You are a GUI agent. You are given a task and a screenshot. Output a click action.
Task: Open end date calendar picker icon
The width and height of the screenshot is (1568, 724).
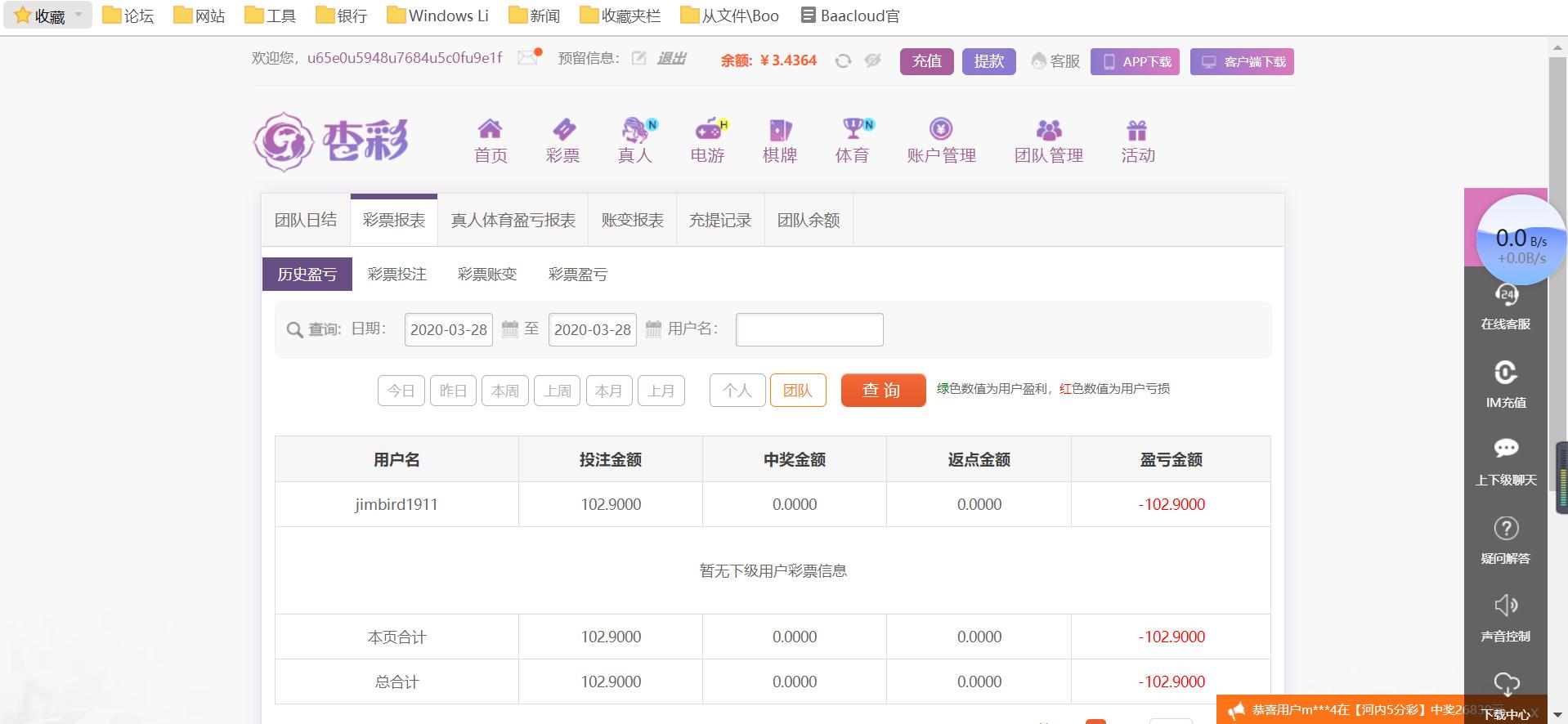[x=653, y=328]
